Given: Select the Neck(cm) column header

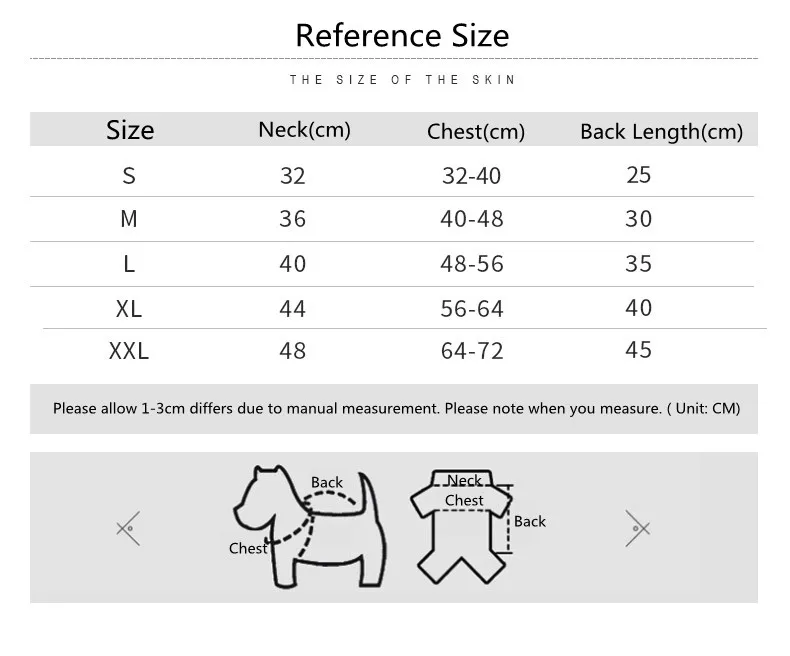Looking at the screenshot, I should [304, 130].
